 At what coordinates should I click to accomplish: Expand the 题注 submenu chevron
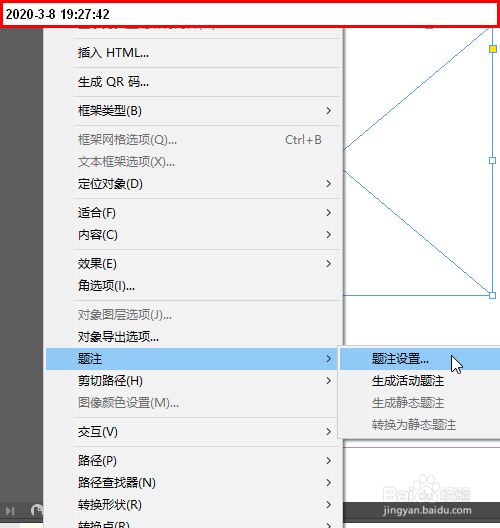[x=329, y=359]
